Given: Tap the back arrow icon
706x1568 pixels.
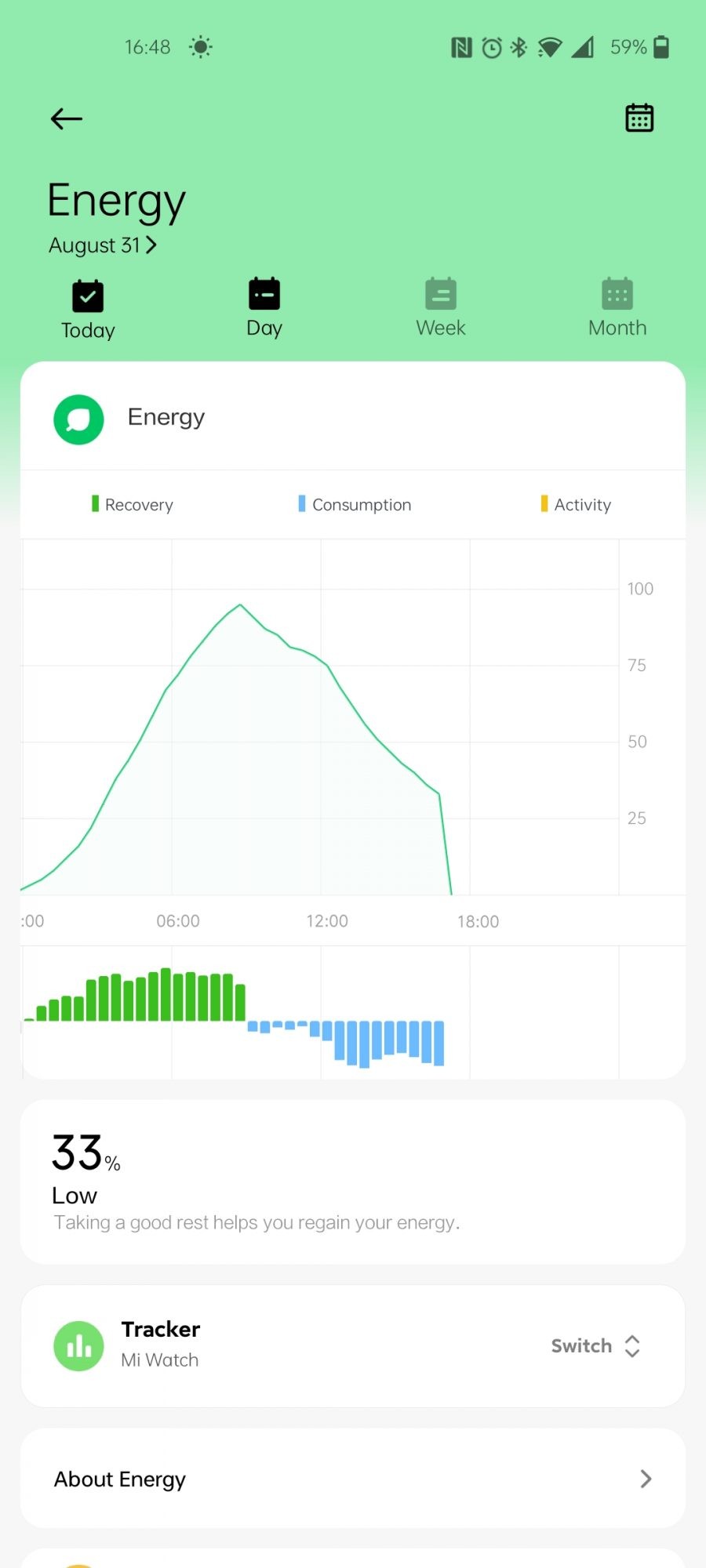Looking at the screenshot, I should coord(67,118).
